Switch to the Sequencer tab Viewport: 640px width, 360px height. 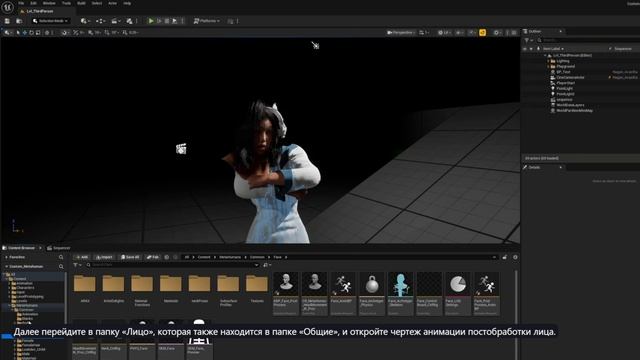point(59,248)
